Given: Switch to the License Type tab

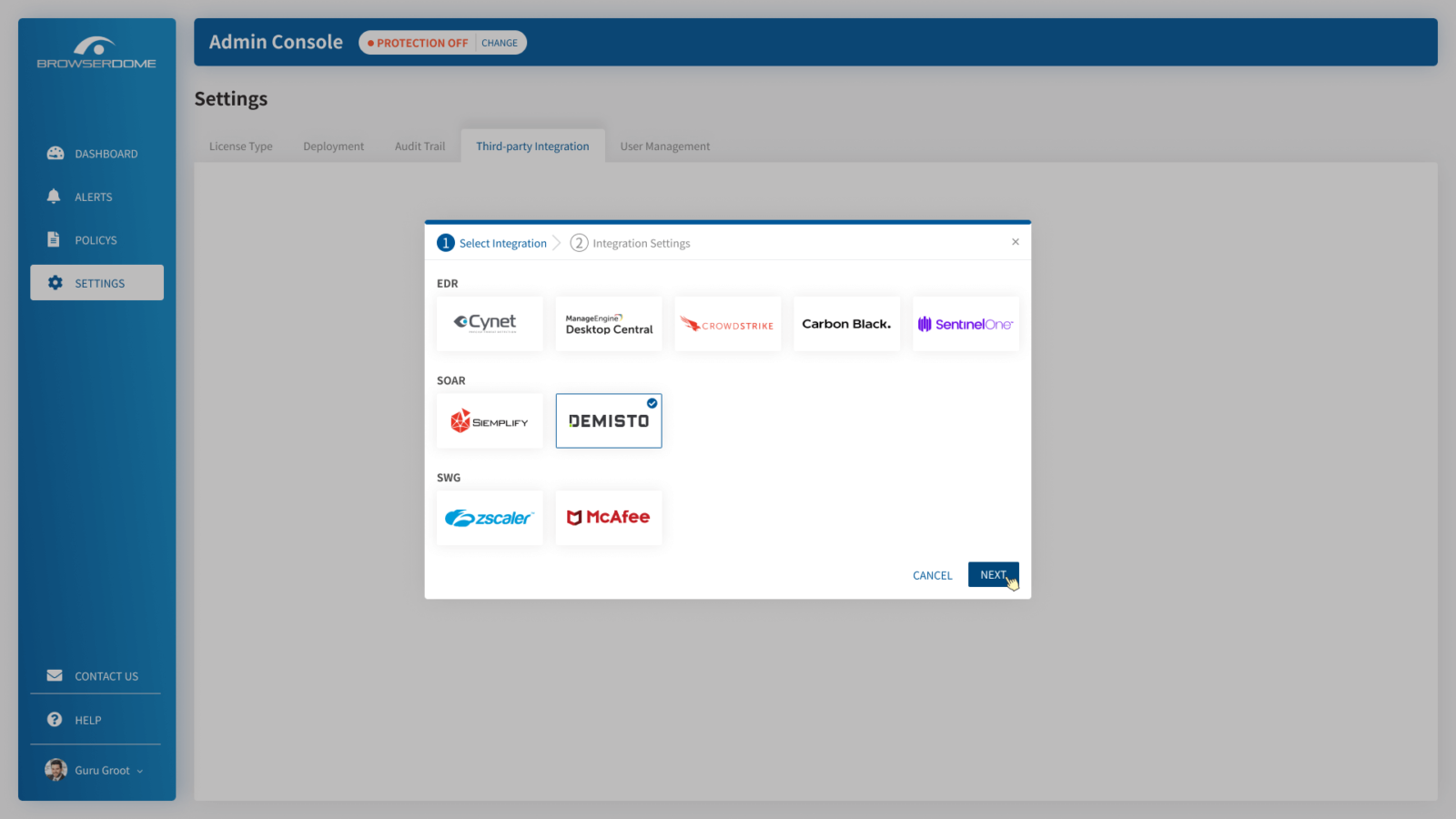Looking at the screenshot, I should (241, 147).
